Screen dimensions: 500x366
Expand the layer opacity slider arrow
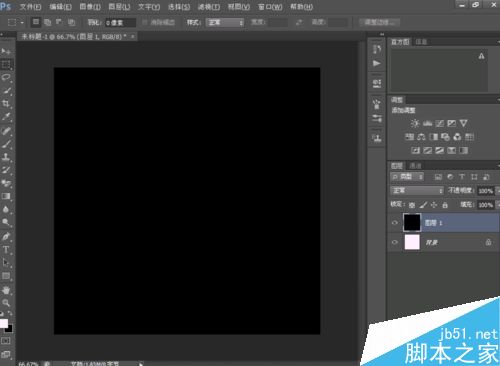click(x=497, y=191)
